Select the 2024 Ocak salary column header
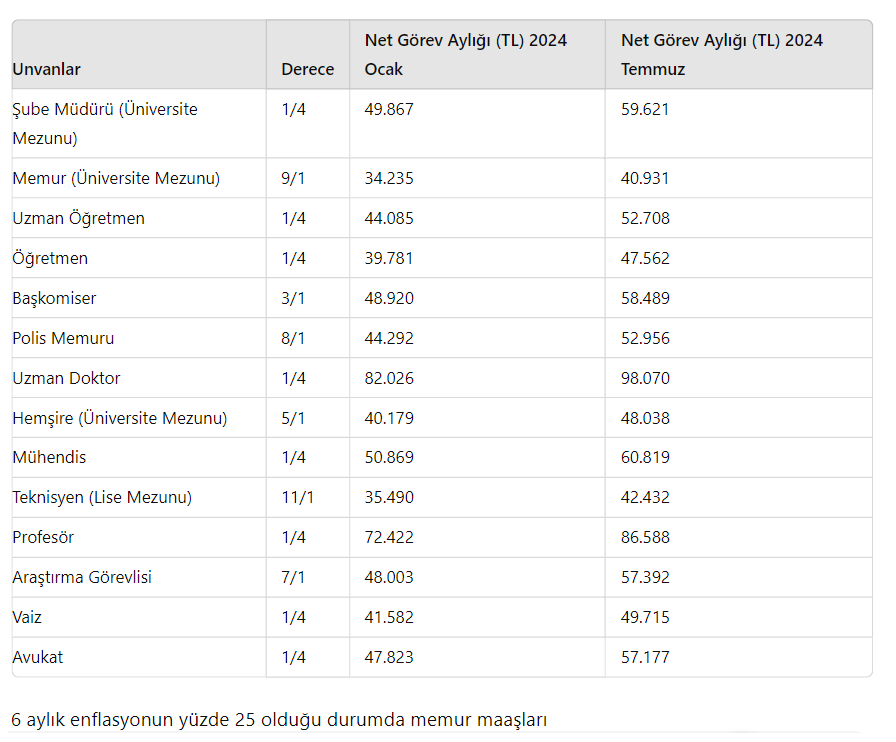The width and height of the screenshot is (896, 742). [465, 55]
